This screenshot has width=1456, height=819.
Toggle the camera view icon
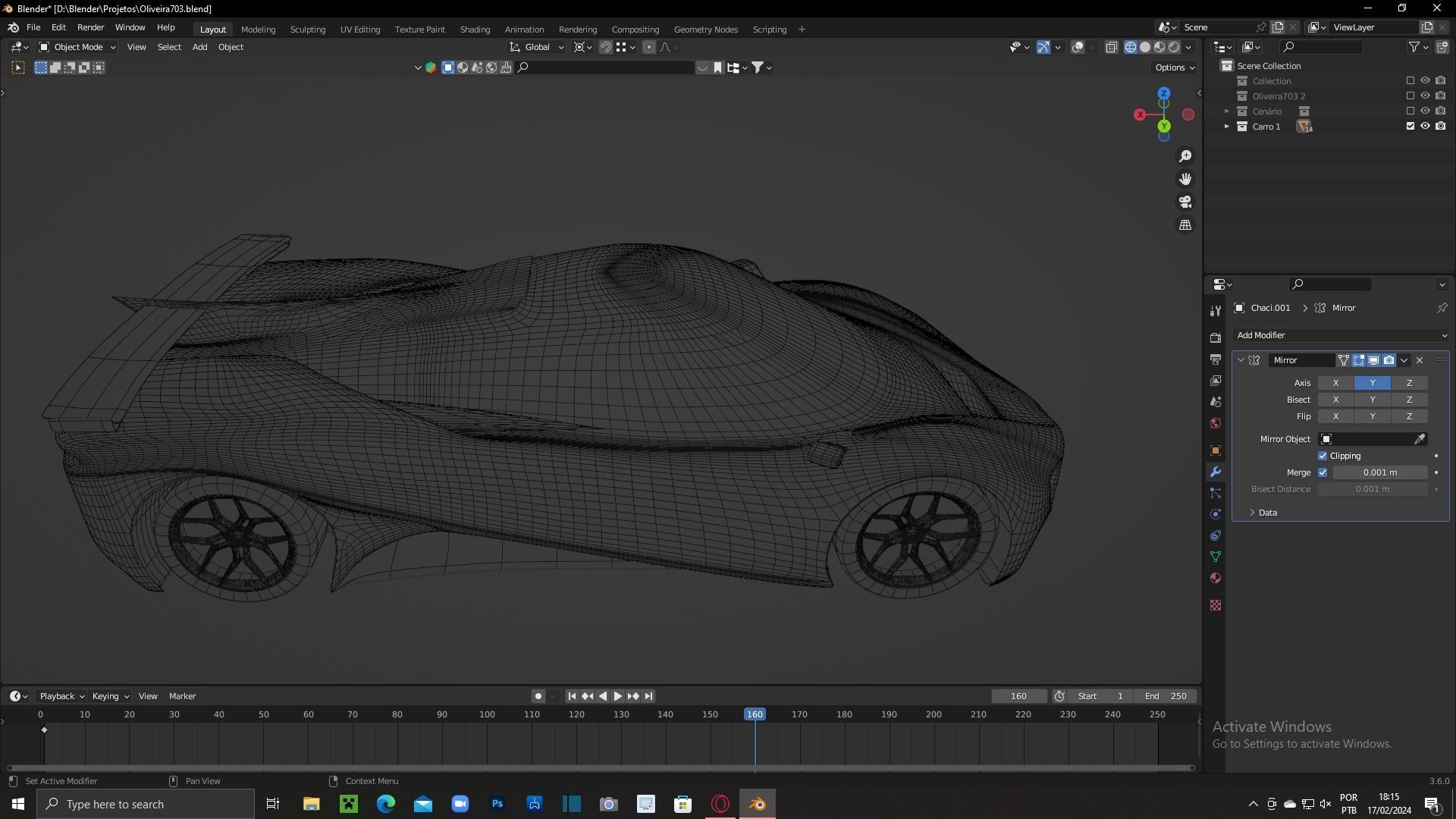(x=1185, y=202)
